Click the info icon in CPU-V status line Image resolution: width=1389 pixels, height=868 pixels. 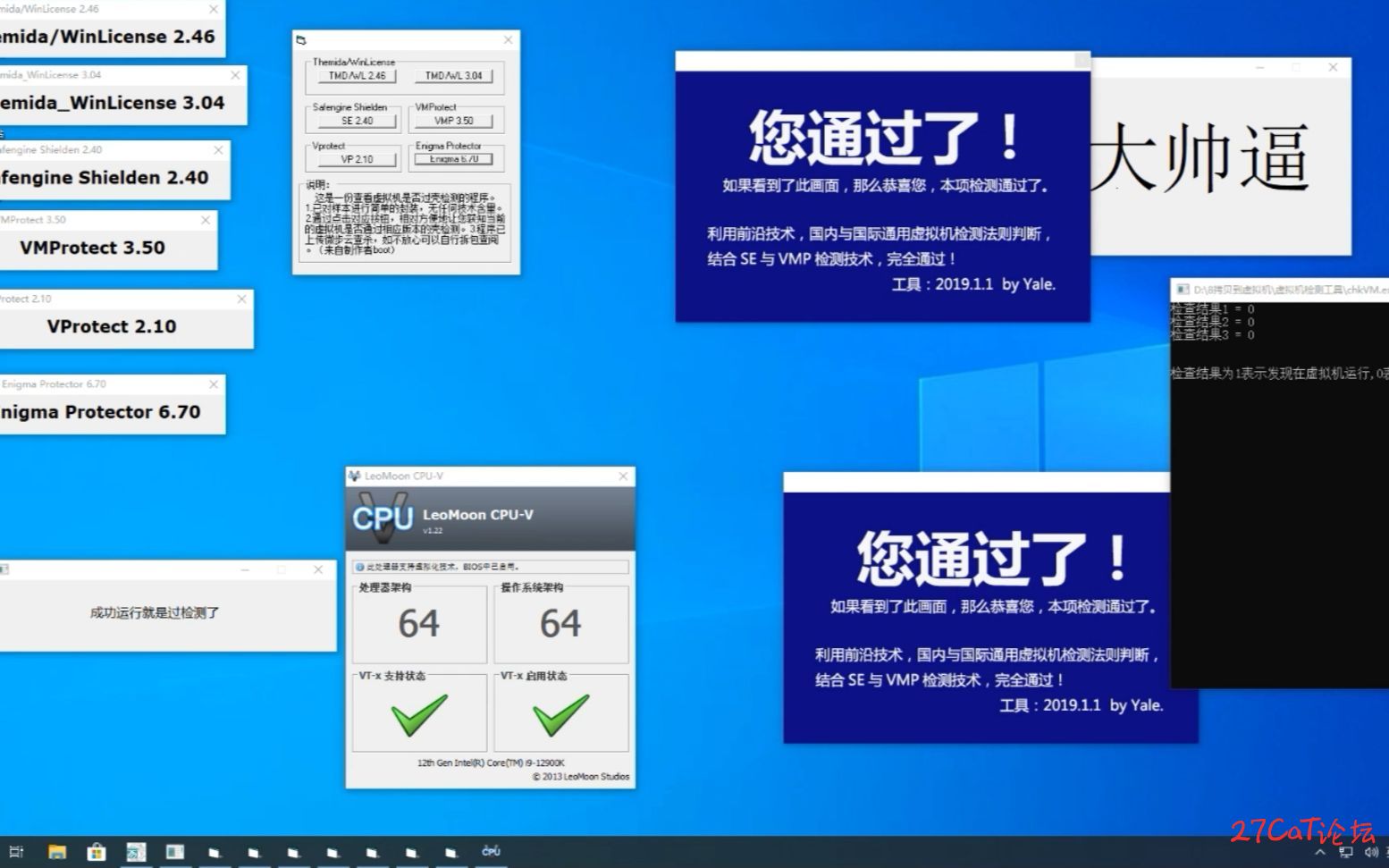click(x=359, y=567)
